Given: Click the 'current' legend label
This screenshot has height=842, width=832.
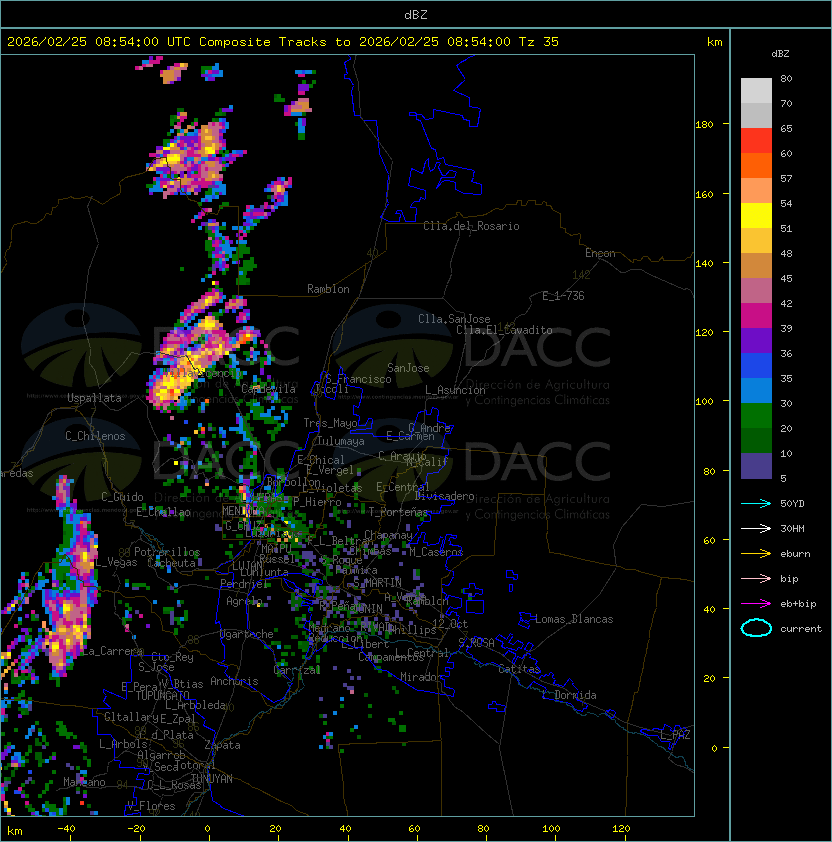Looking at the screenshot, I should 801,628.
